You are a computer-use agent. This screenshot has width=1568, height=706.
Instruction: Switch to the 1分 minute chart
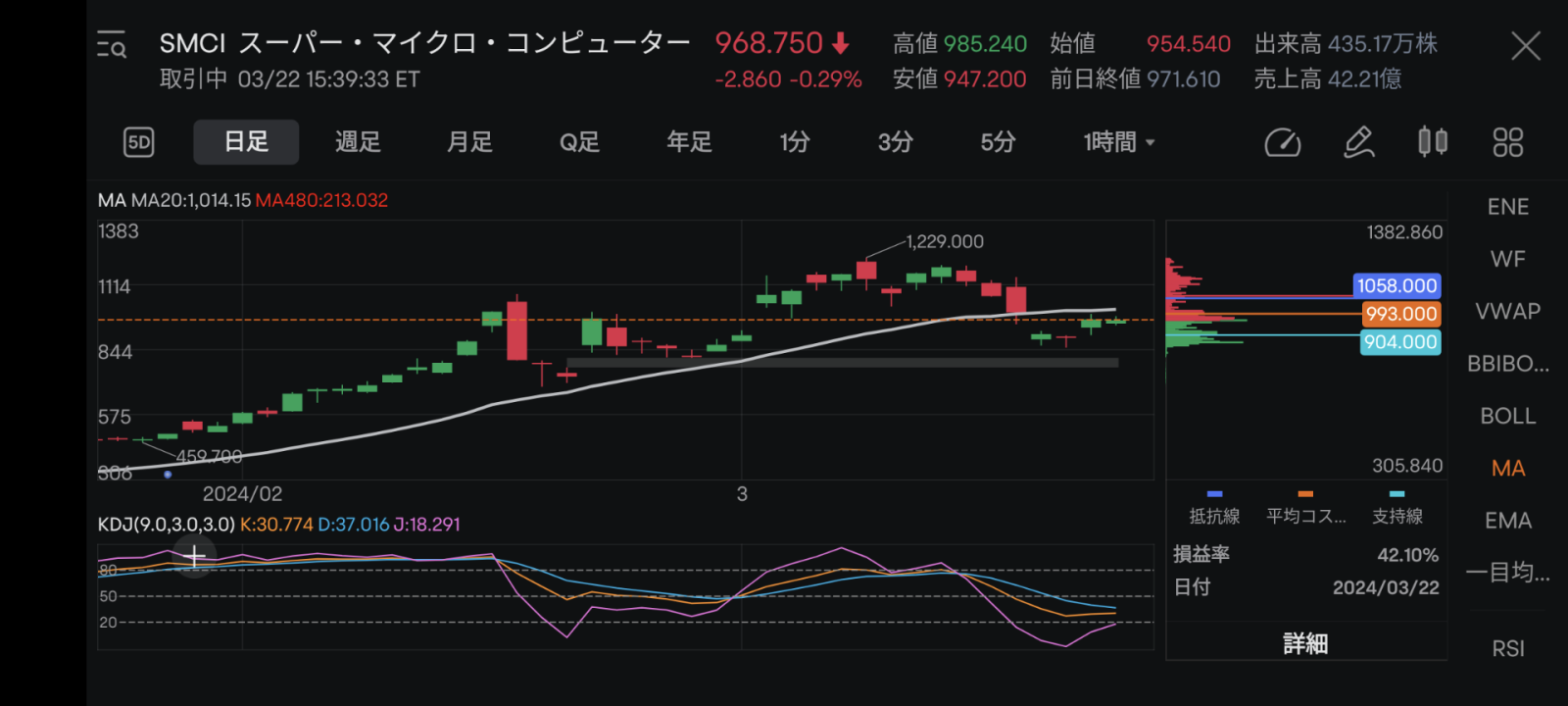(x=795, y=142)
